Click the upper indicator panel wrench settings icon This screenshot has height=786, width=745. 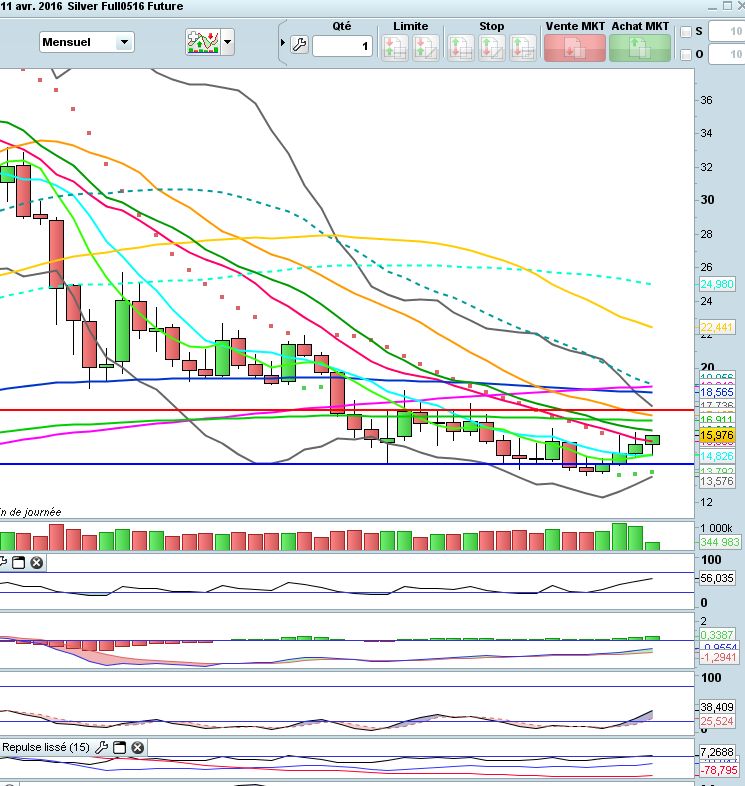pos(3,562)
